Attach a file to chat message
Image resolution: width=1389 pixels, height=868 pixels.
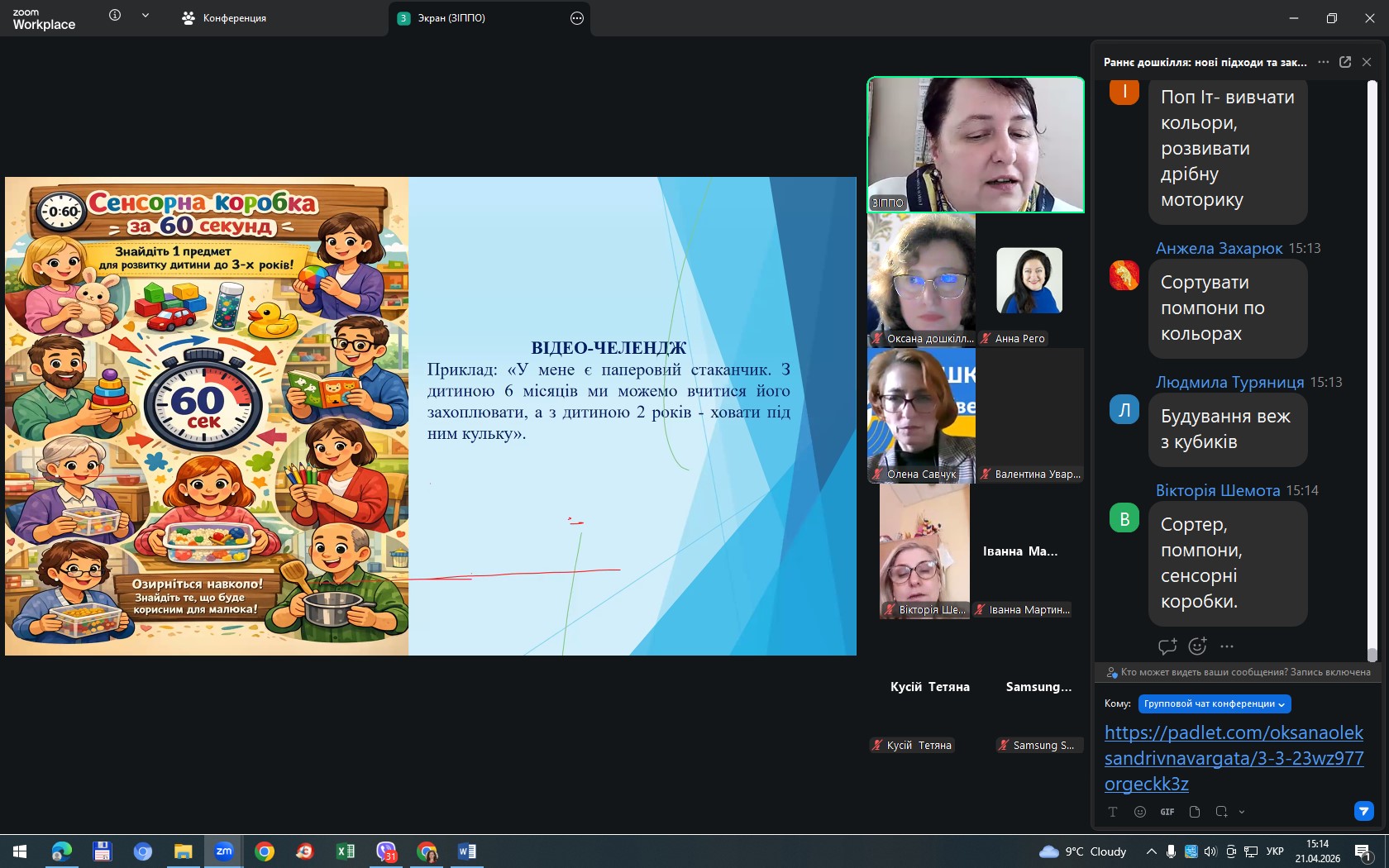1194,812
